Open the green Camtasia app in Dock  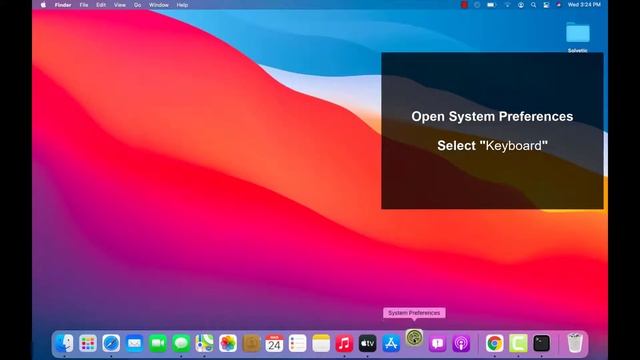point(518,343)
